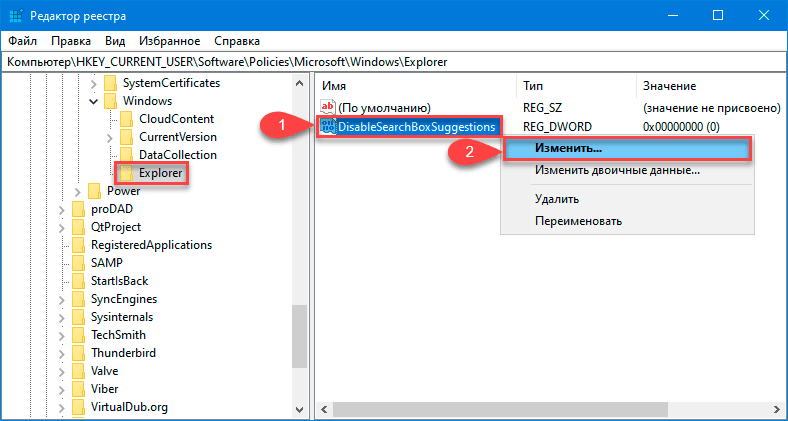Click the CloudContent folder icon
788x421 pixels.
coord(127,119)
